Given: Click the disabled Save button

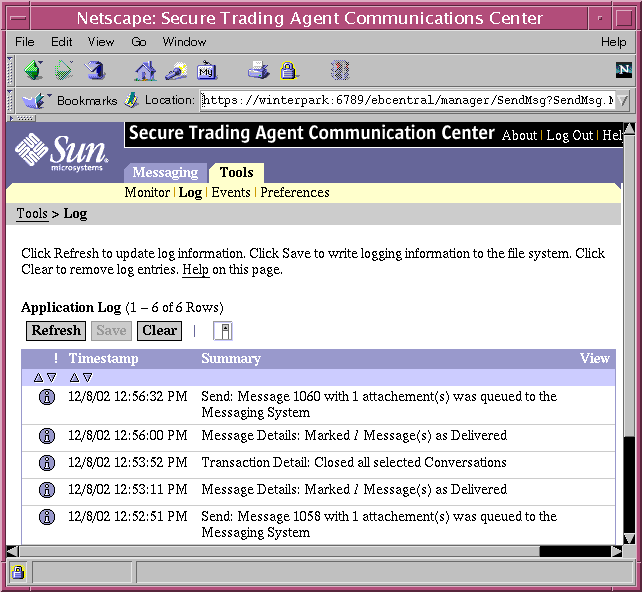Looking at the screenshot, I should click(111, 331).
